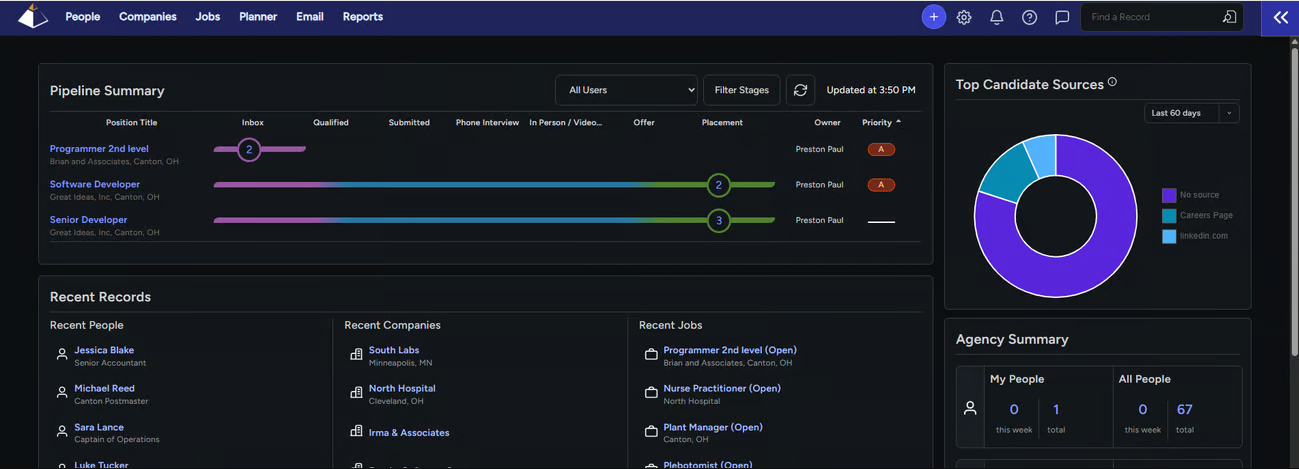Open the People menu

pos(83,17)
